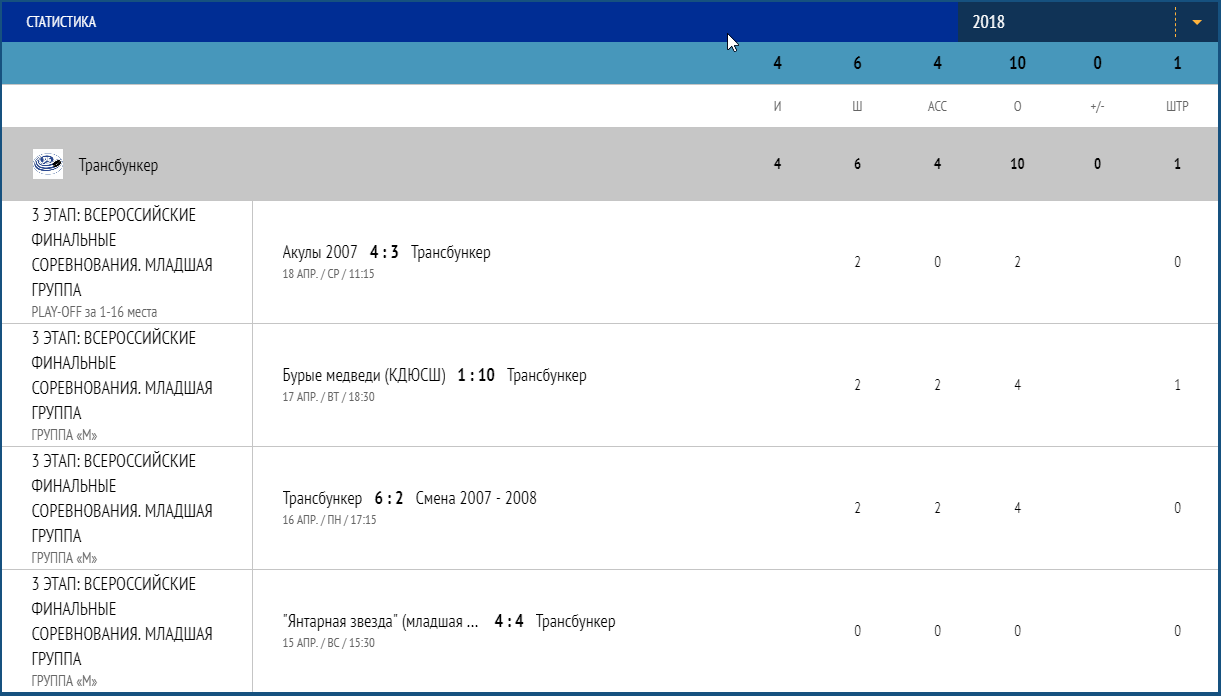Click the tournament name in the Акулы 2007 row

tap(122, 253)
